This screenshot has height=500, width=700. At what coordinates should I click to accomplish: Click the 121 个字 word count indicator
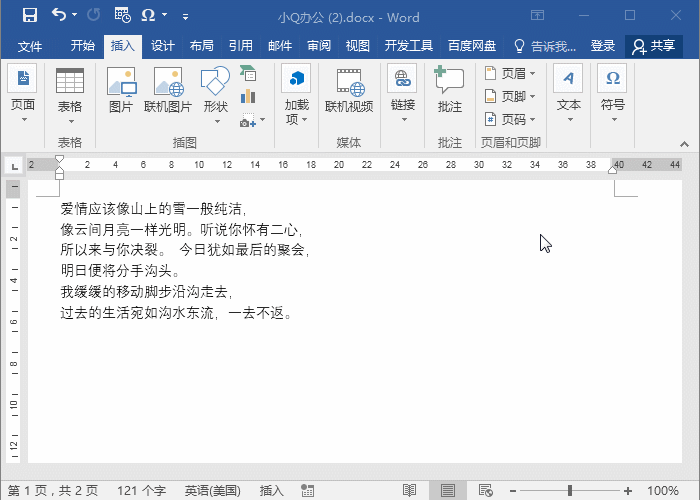[x=141, y=491]
